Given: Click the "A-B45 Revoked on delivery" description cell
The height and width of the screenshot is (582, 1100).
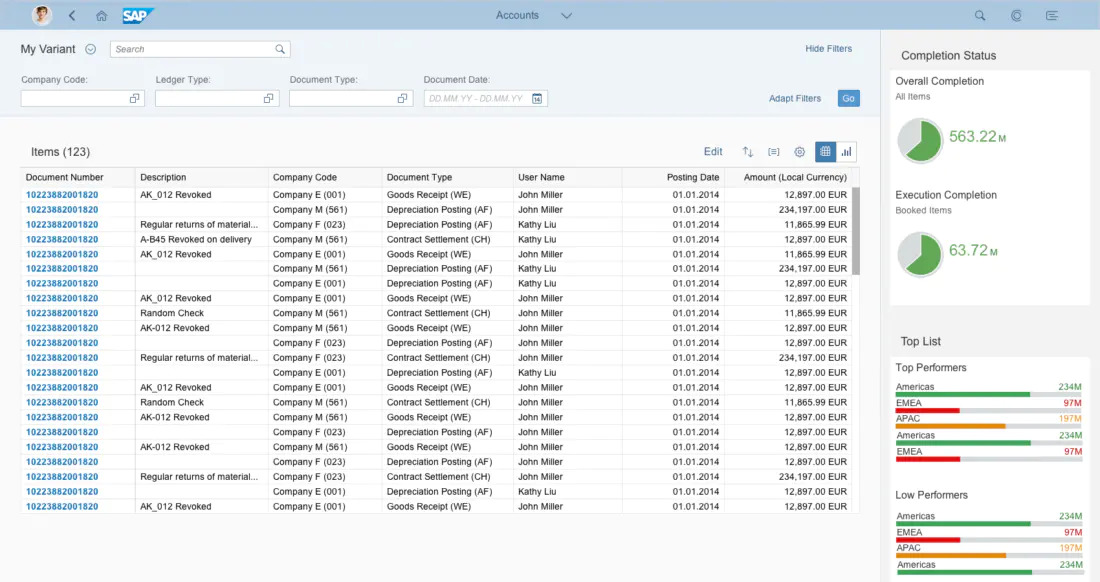Looking at the screenshot, I should [x=196, y=239].
